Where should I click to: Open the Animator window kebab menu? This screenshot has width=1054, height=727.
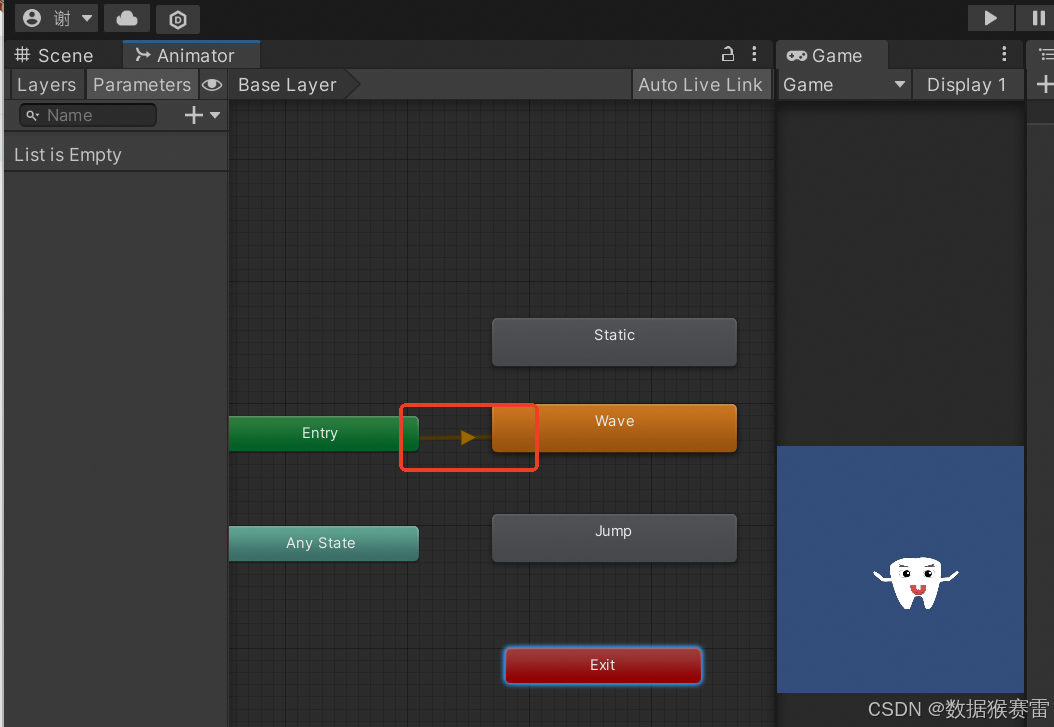(x=754, y=54)
